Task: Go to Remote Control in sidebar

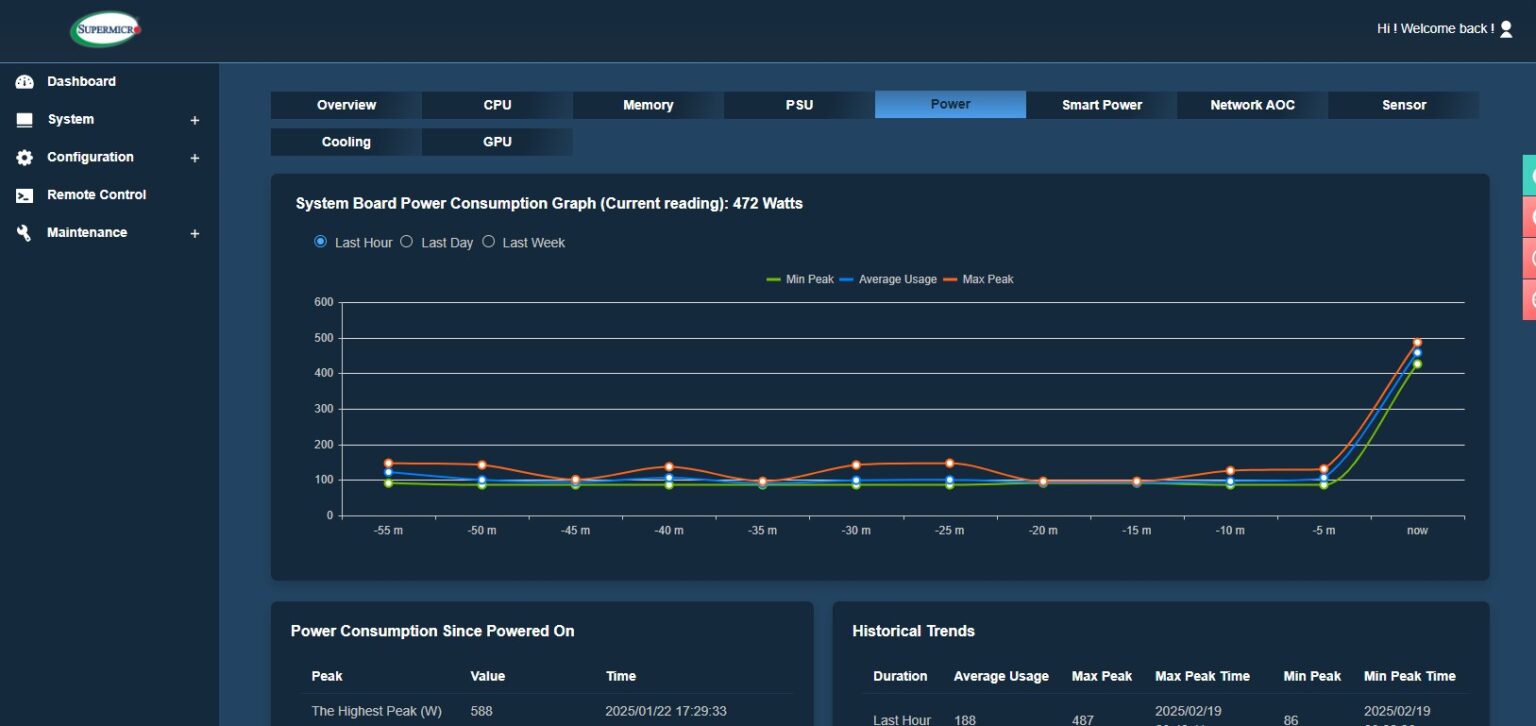Action: [96, 195]
